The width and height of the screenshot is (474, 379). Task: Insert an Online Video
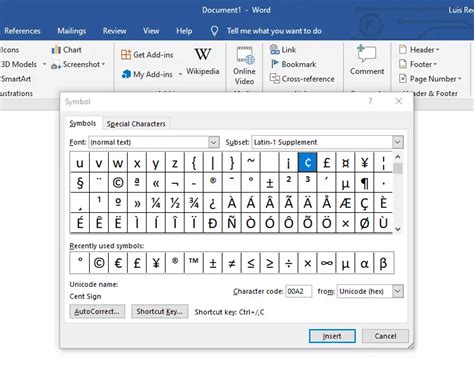click(x=244, y=66)
